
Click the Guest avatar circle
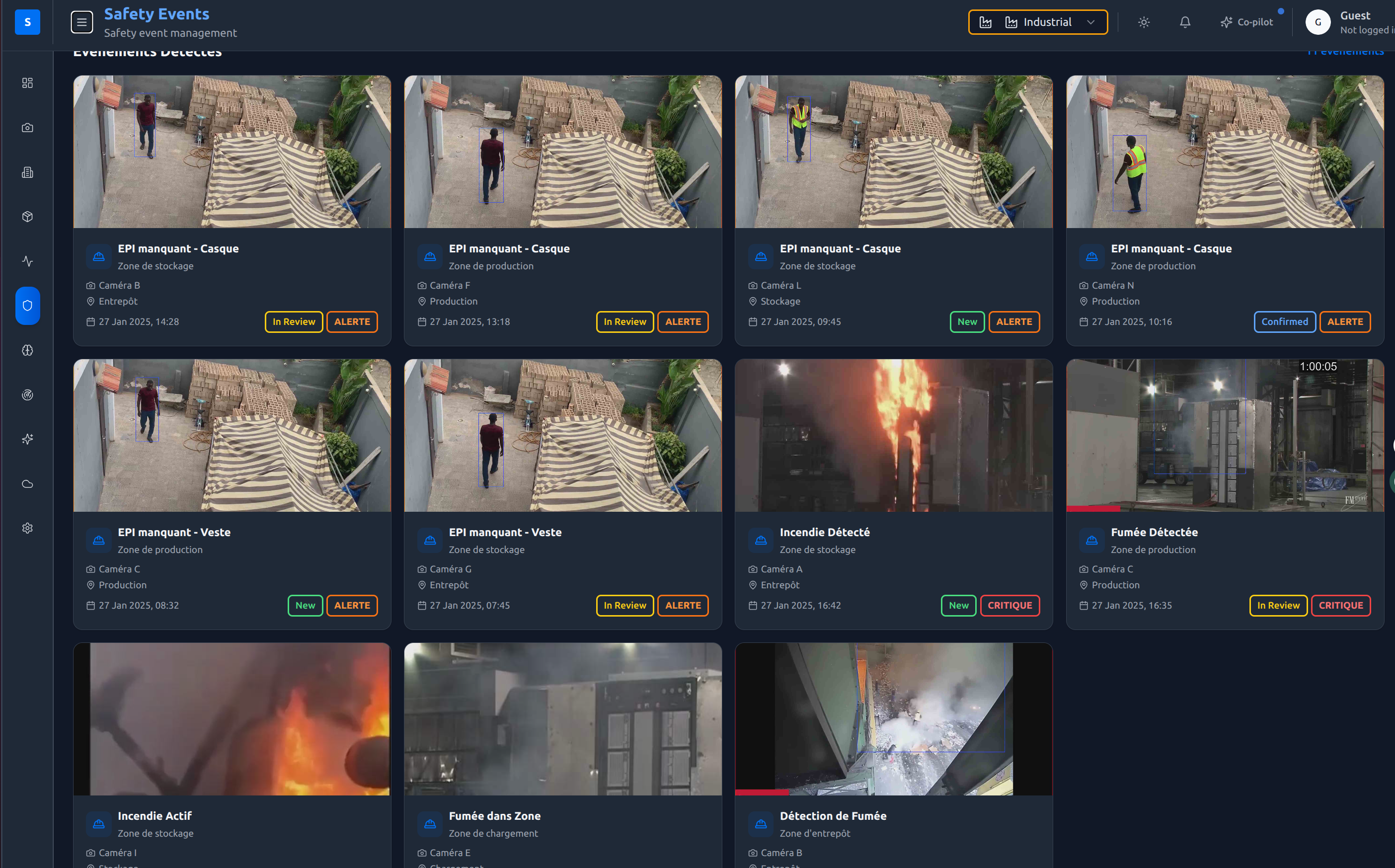pyautogui.click(x=1317, y=22)
